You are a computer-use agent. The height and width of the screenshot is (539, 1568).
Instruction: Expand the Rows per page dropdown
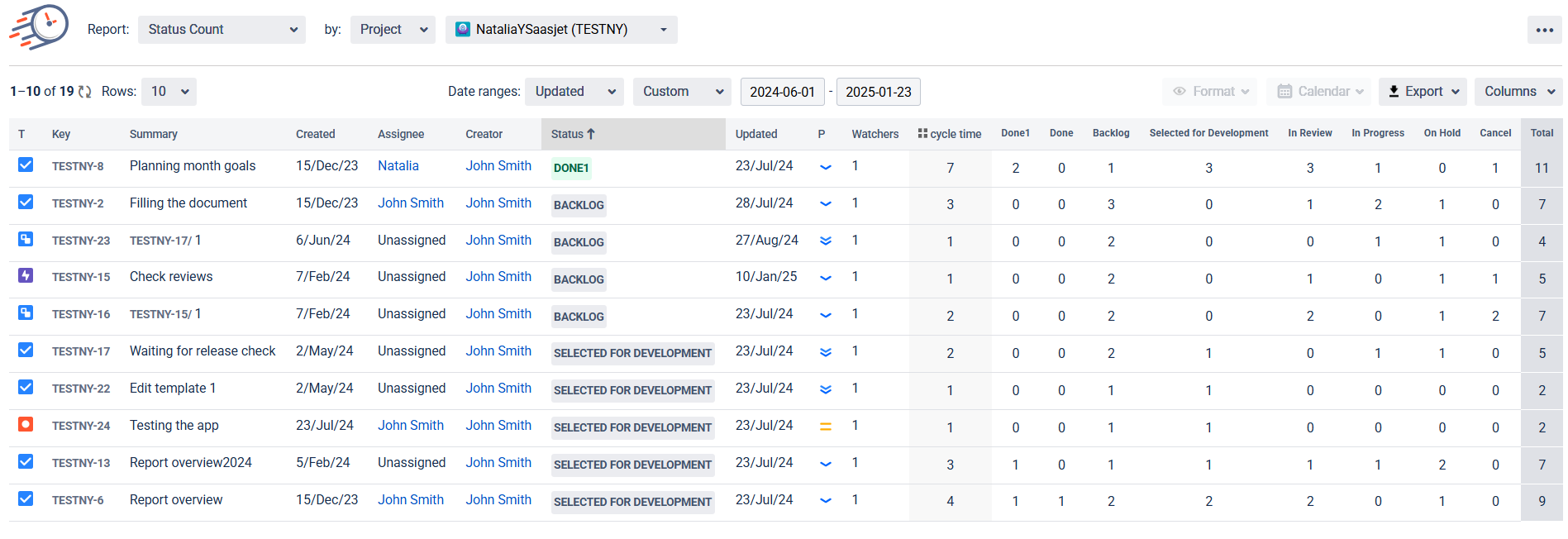pos(169,92)
